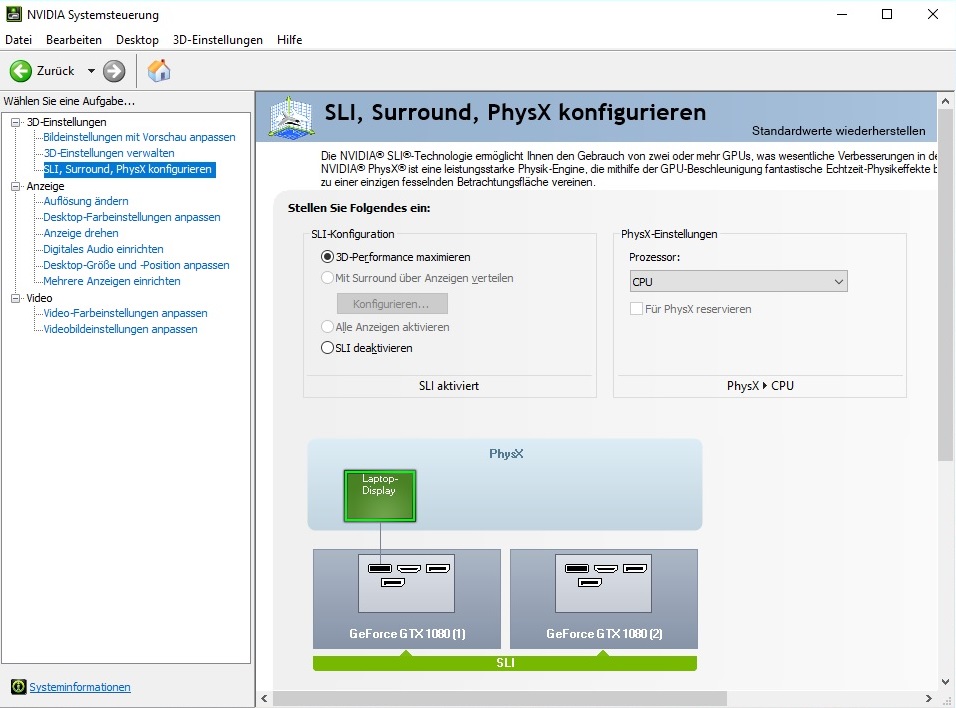Select SLI, Surround, PhysX konfigurieren tree item
The width and height of the screenshot is (956, 708).
click(128, 169)
